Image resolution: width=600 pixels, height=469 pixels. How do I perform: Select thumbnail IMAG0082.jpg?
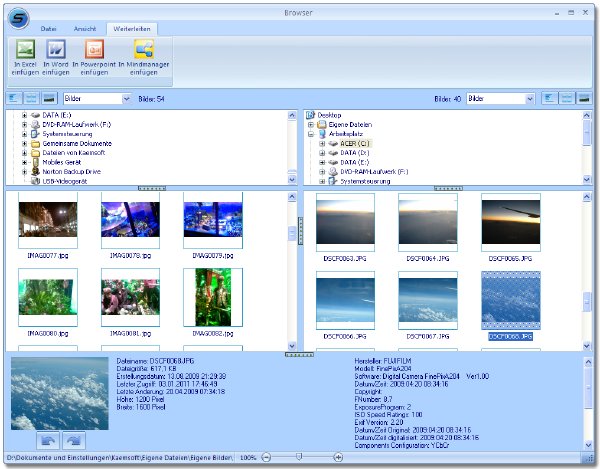point(213,297)
